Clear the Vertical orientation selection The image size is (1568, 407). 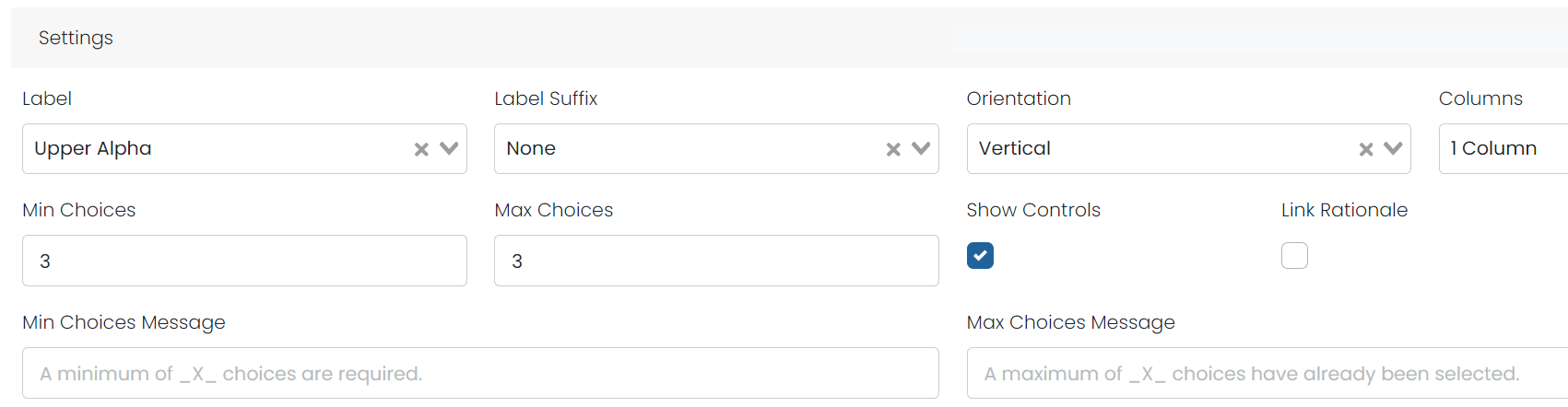click(1366, 149)
